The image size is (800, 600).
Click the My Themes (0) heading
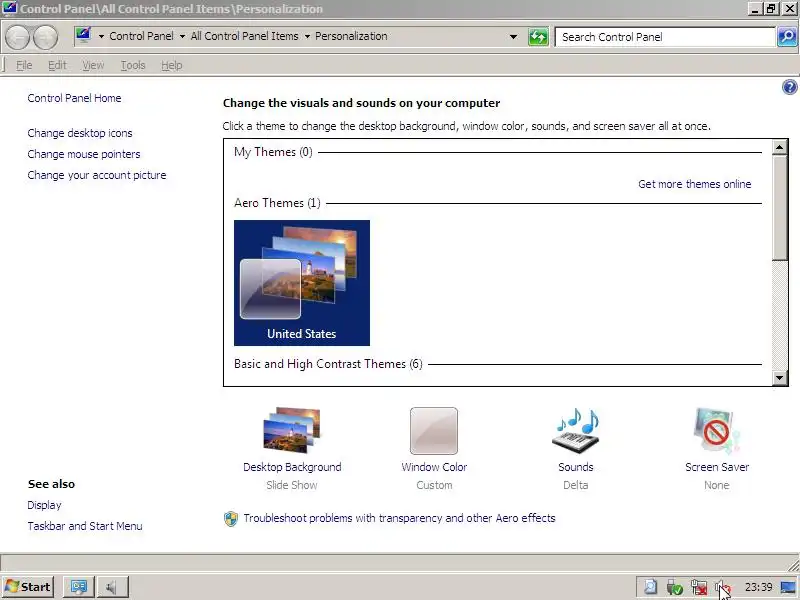point(273,152)
